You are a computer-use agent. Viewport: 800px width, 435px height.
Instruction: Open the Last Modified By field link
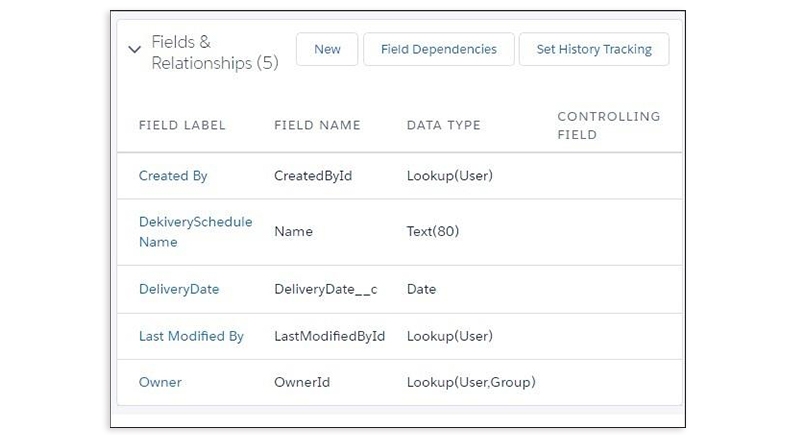pos(191,336)
